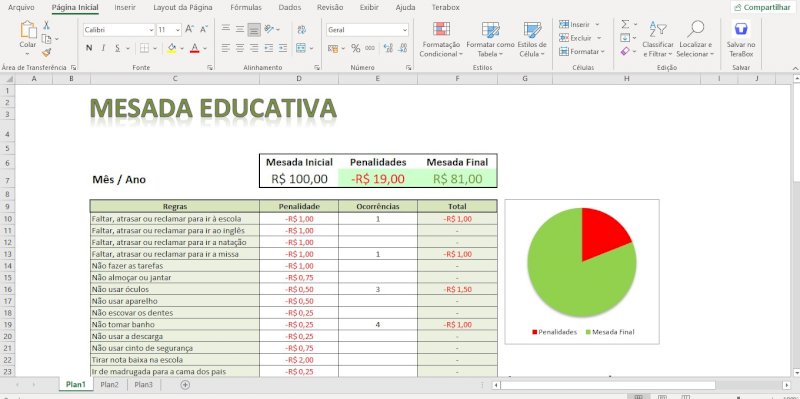The image size is (800, 399).
Task: Increase font size with larger A icon
Action: click(x=189, y=30)
